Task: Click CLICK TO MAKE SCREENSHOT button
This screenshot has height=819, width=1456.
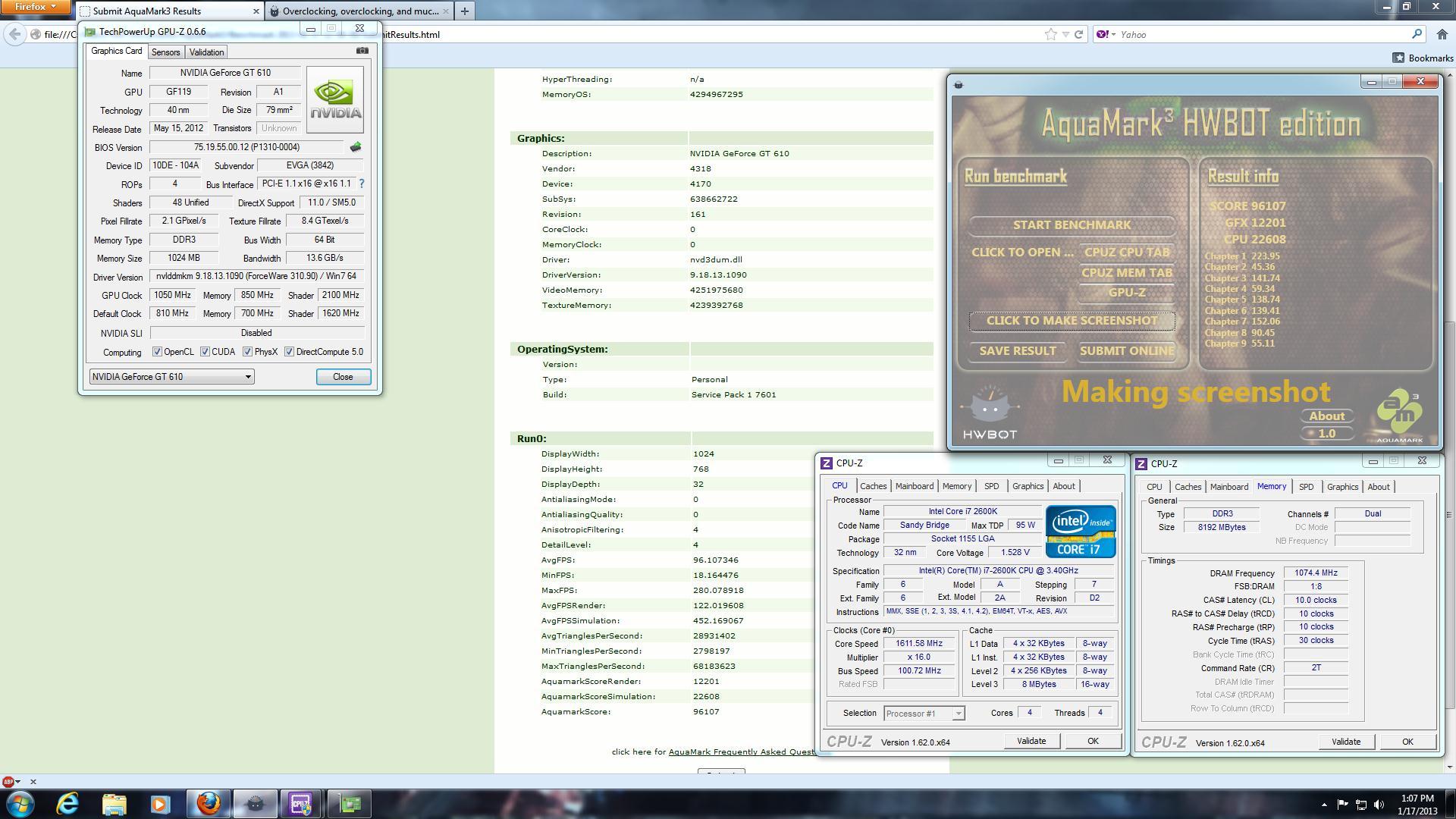Action: pyautogui.click(x=1072, y=321)
